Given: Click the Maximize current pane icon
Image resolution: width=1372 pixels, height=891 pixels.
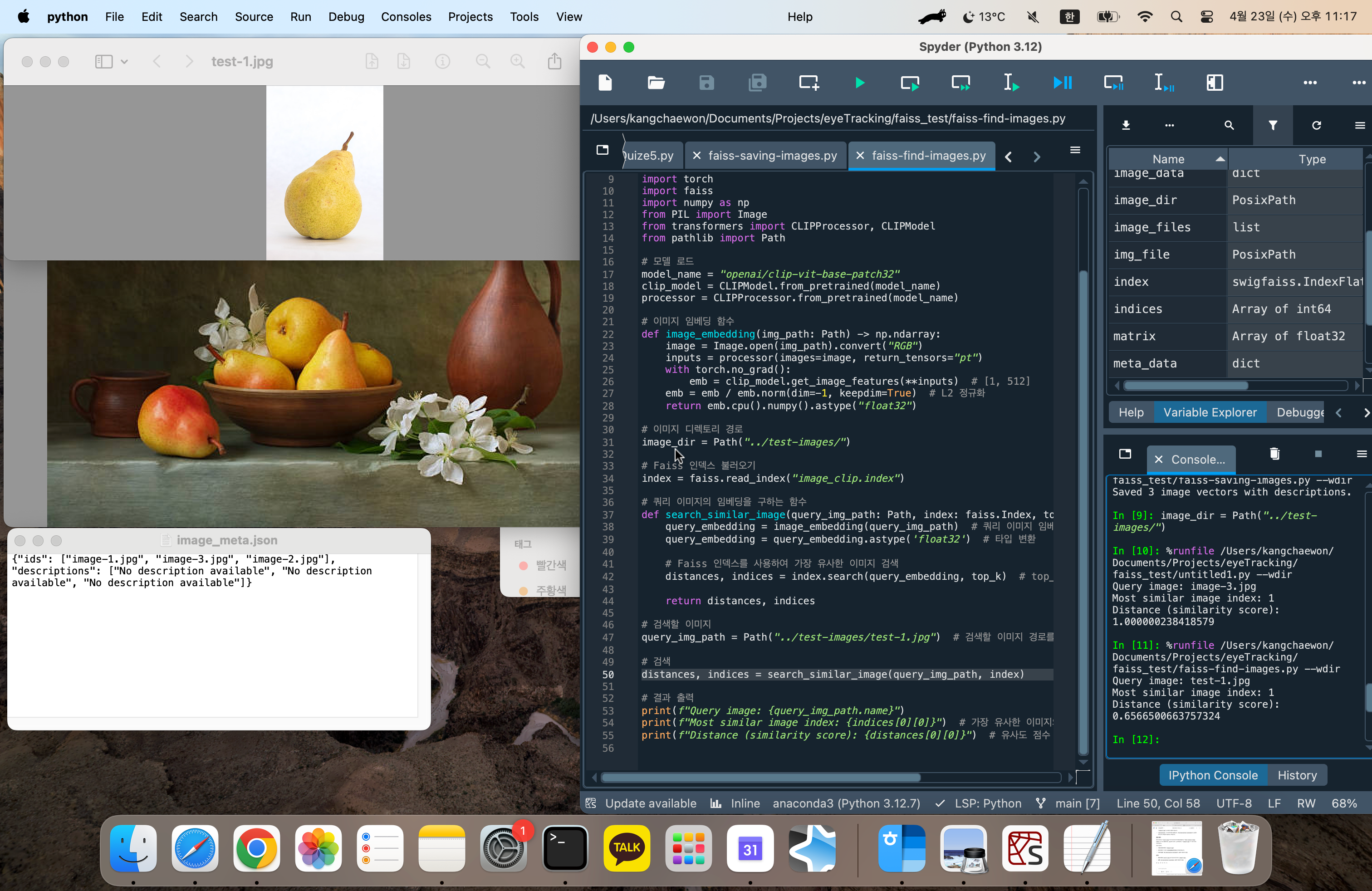Looking at the screenshot, I should pyautogui.click(x=1214, y=83).
